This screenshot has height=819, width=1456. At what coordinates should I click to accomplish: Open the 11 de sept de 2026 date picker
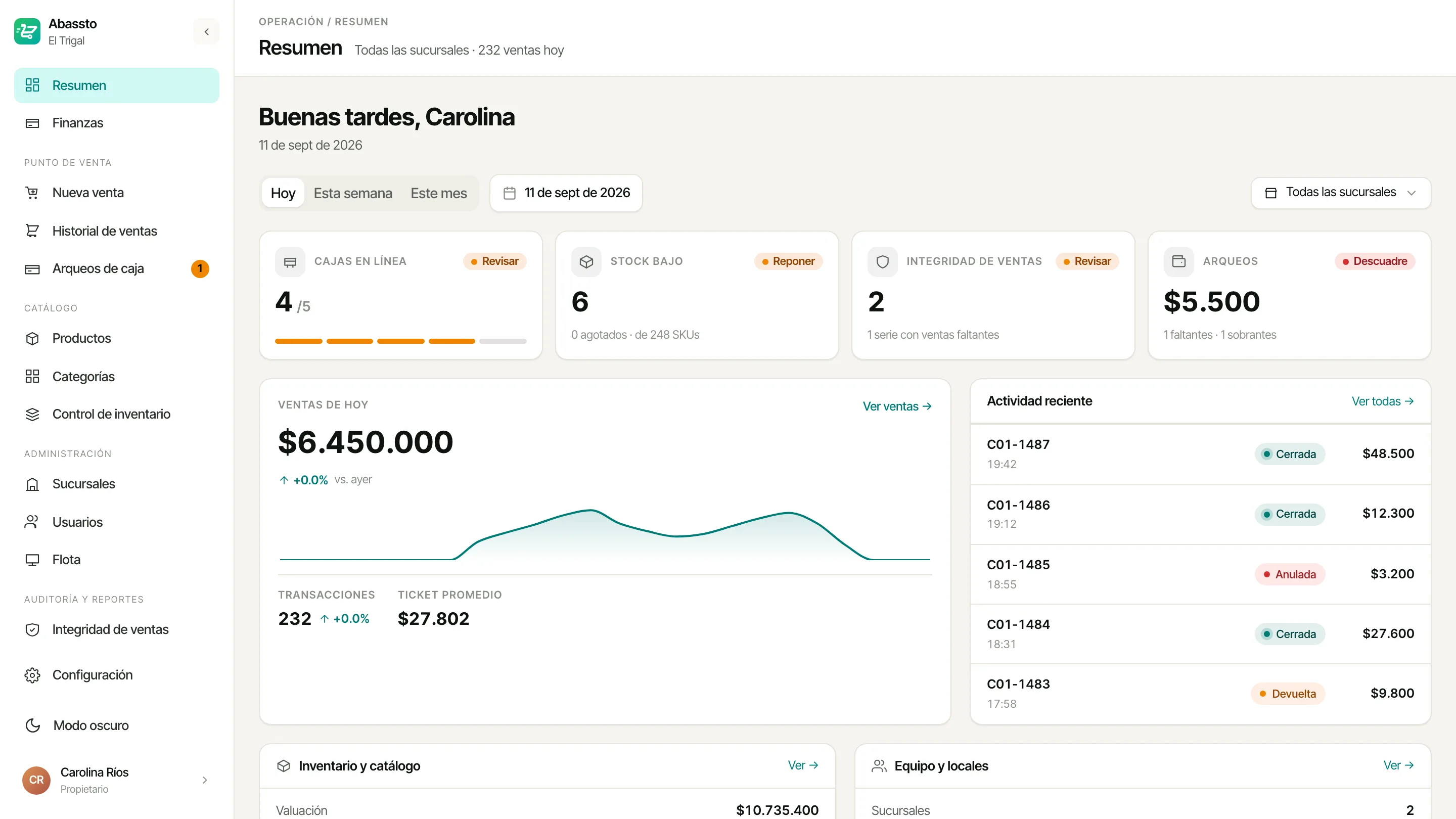click(x=566, y=193)
